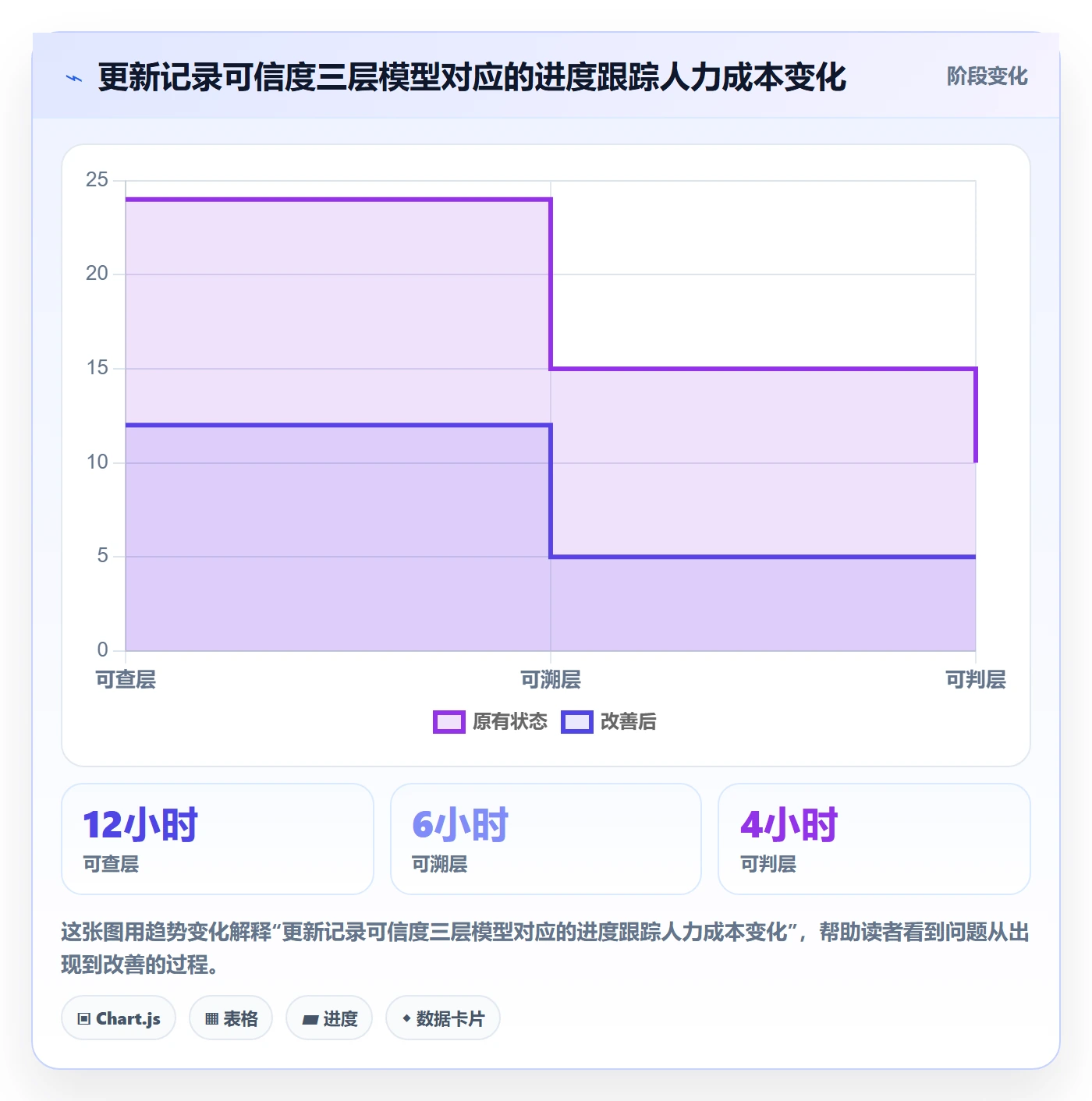Image resolution: width=1092 pixels, height=1101 pixels.
Task: Click the diamond icon in 数据卡片 chip
Action: coord(406,1018)
